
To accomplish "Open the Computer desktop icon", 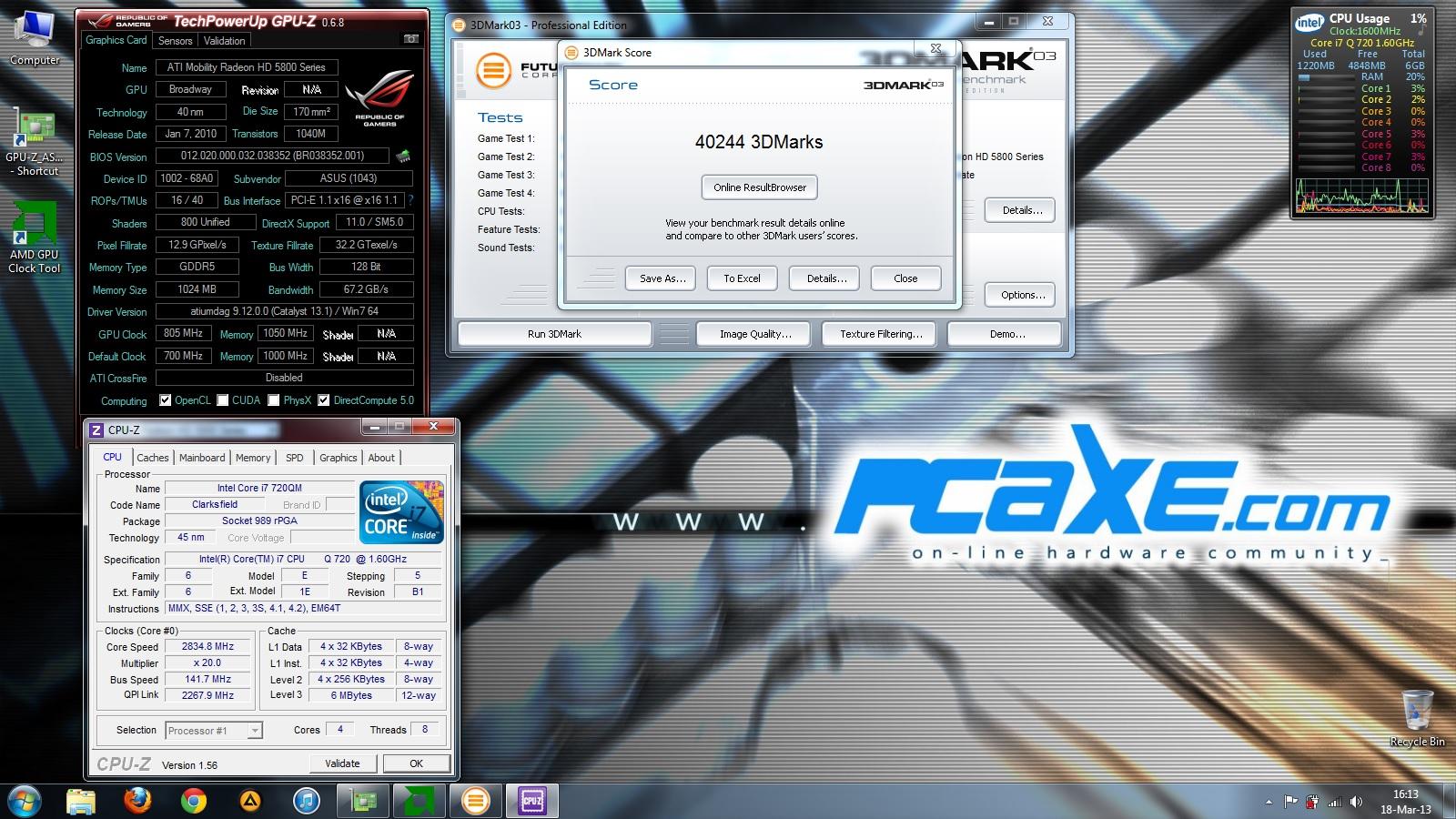I will (35, 38).
